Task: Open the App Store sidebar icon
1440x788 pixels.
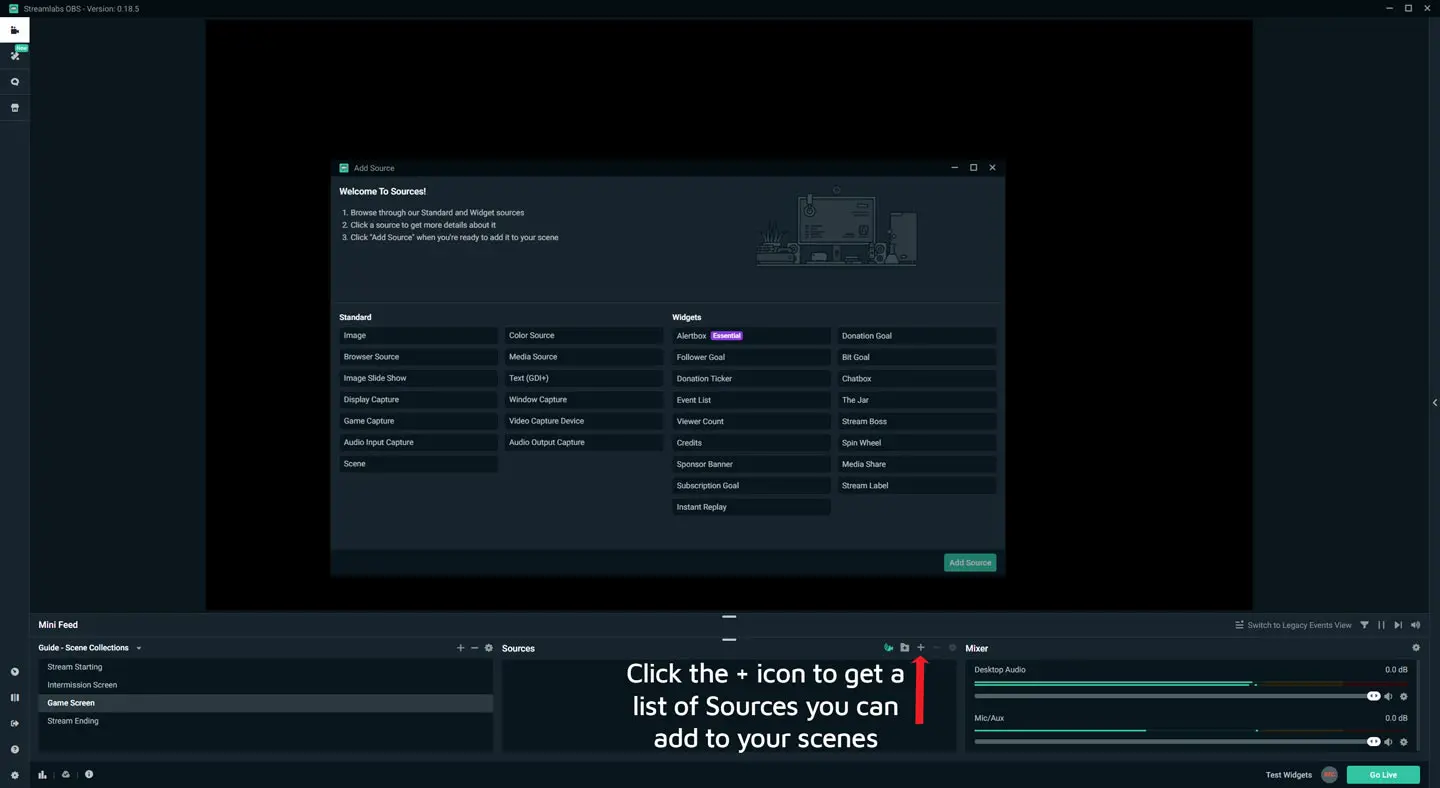Action: (x=14, y=108)
